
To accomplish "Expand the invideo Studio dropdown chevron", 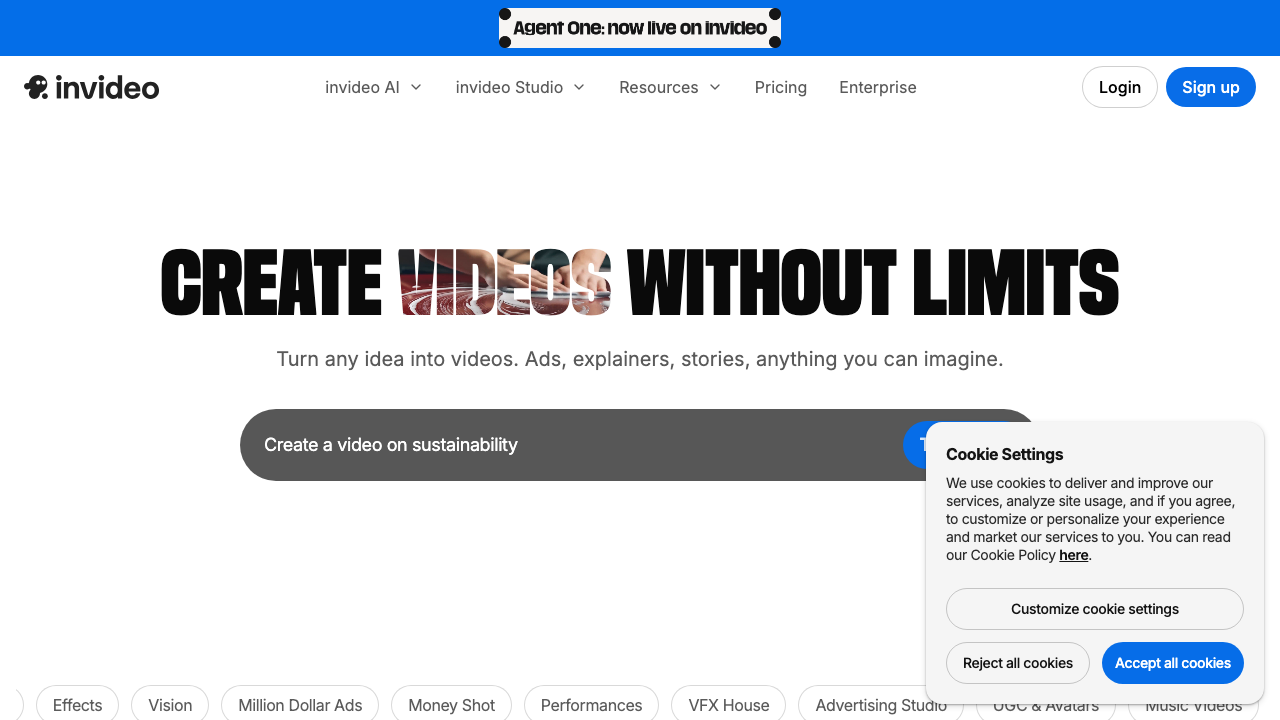I will [x=579, y=87].
